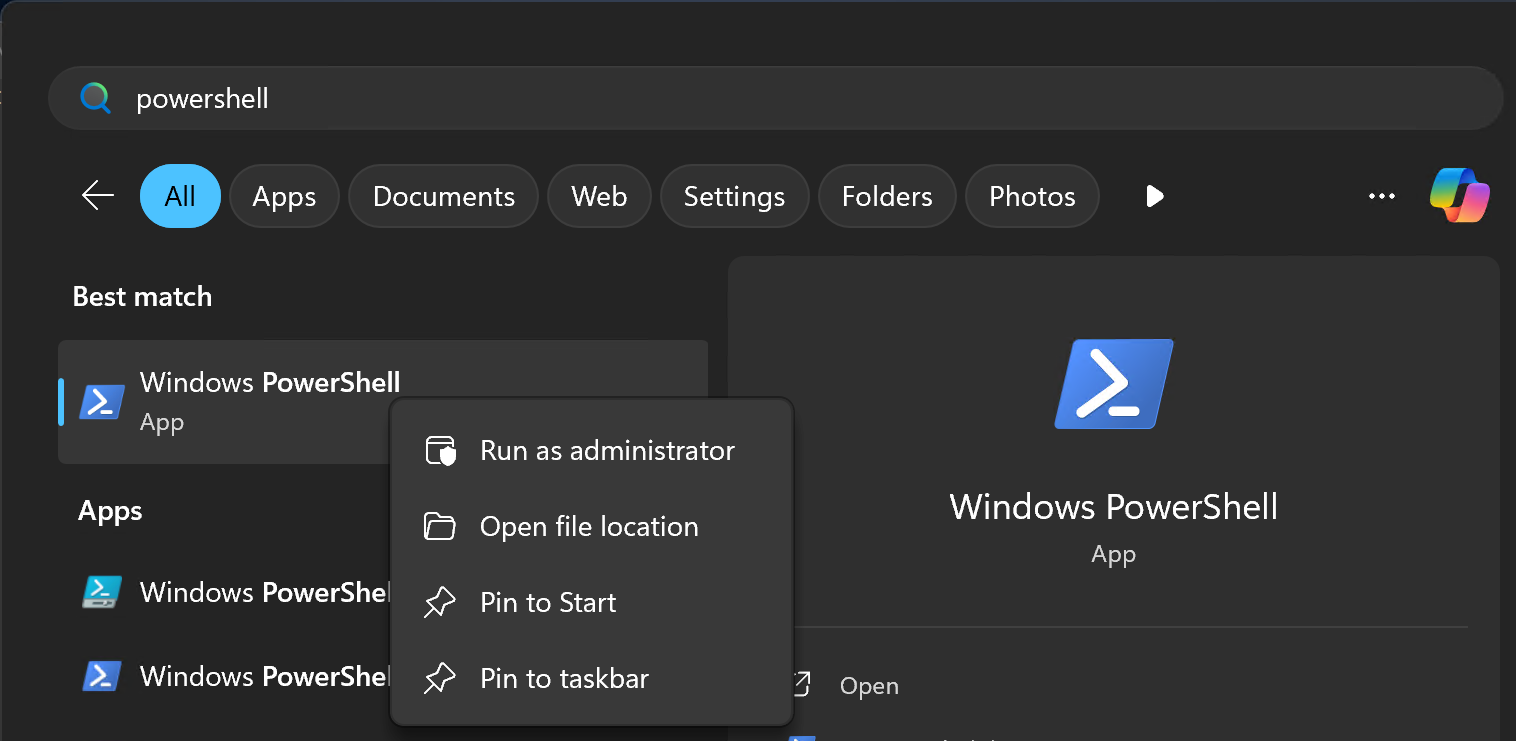Click the magnifier icon in the search bar
Screen dimensions: 1516x741
pos(95,98)
